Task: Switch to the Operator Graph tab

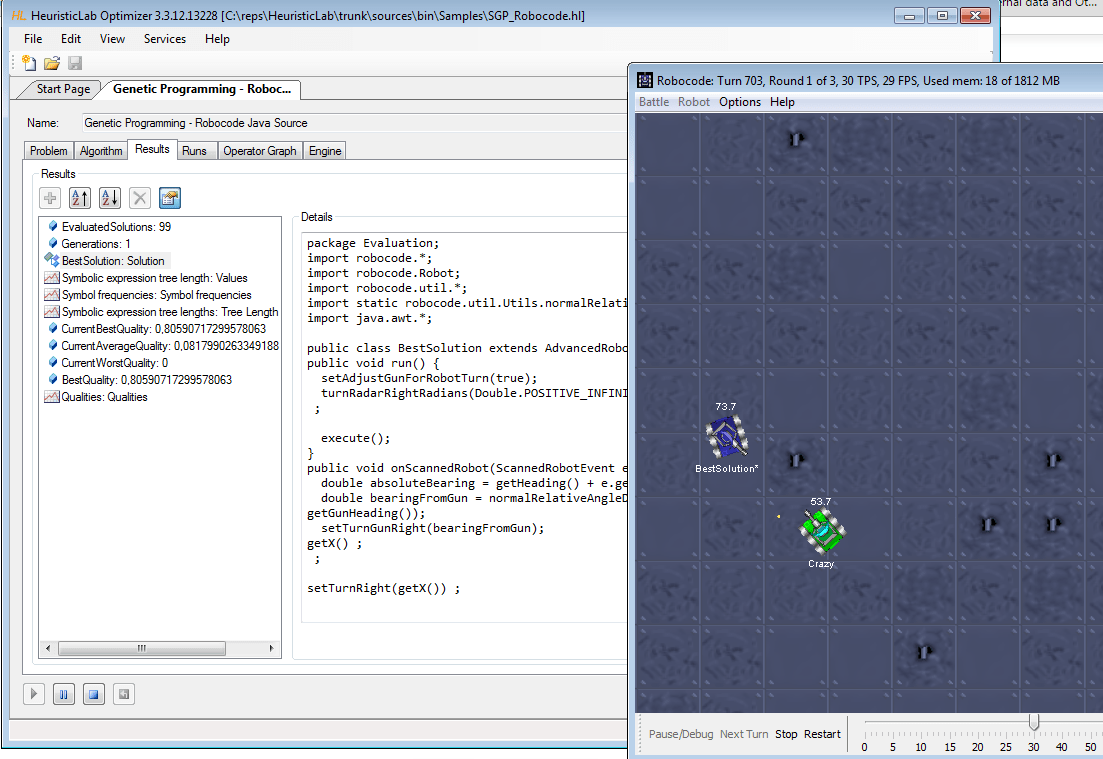Action: point(259,151)
